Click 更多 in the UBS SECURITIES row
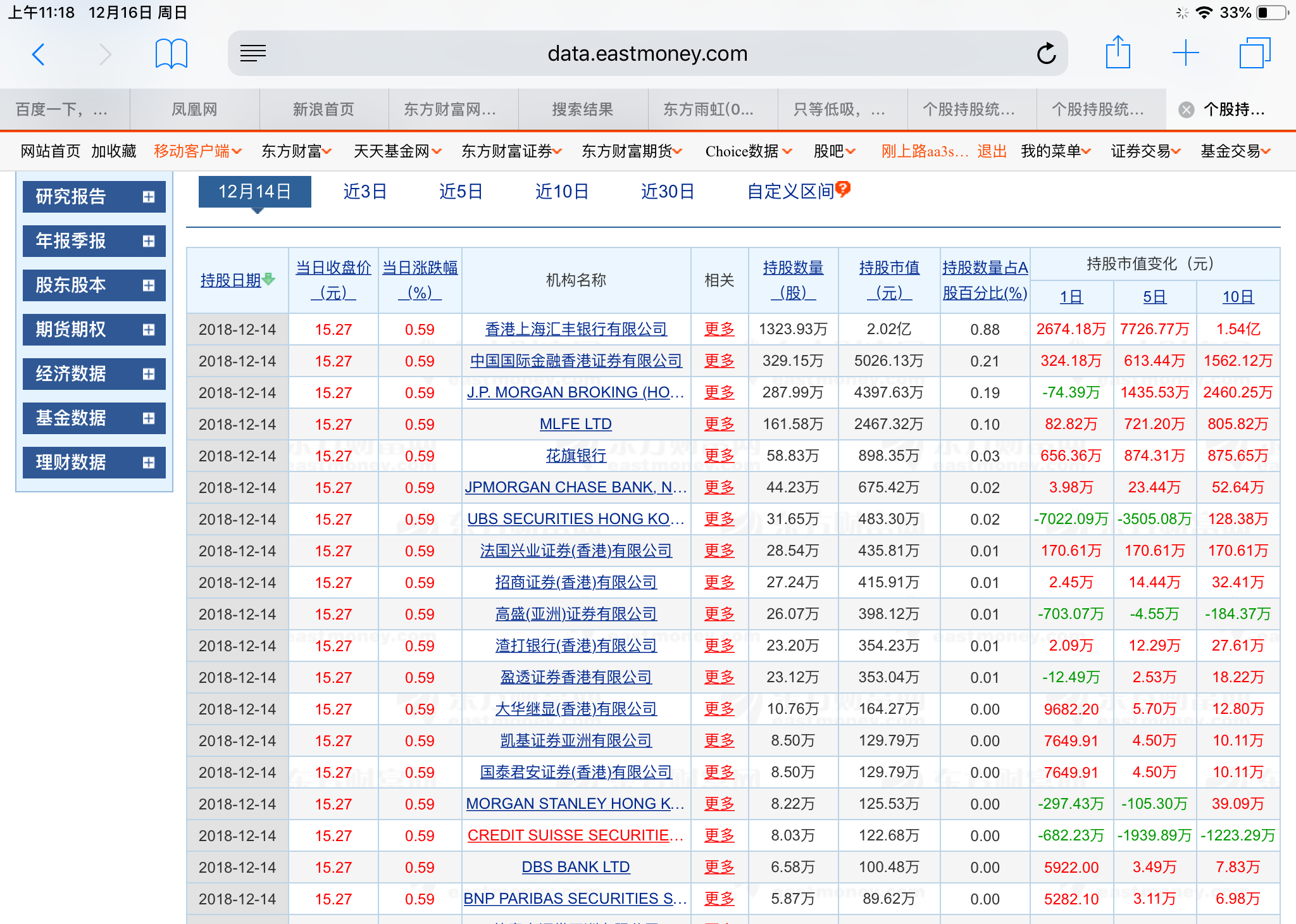This screenshot has width=1296, height=924. (x=720, y=519)
